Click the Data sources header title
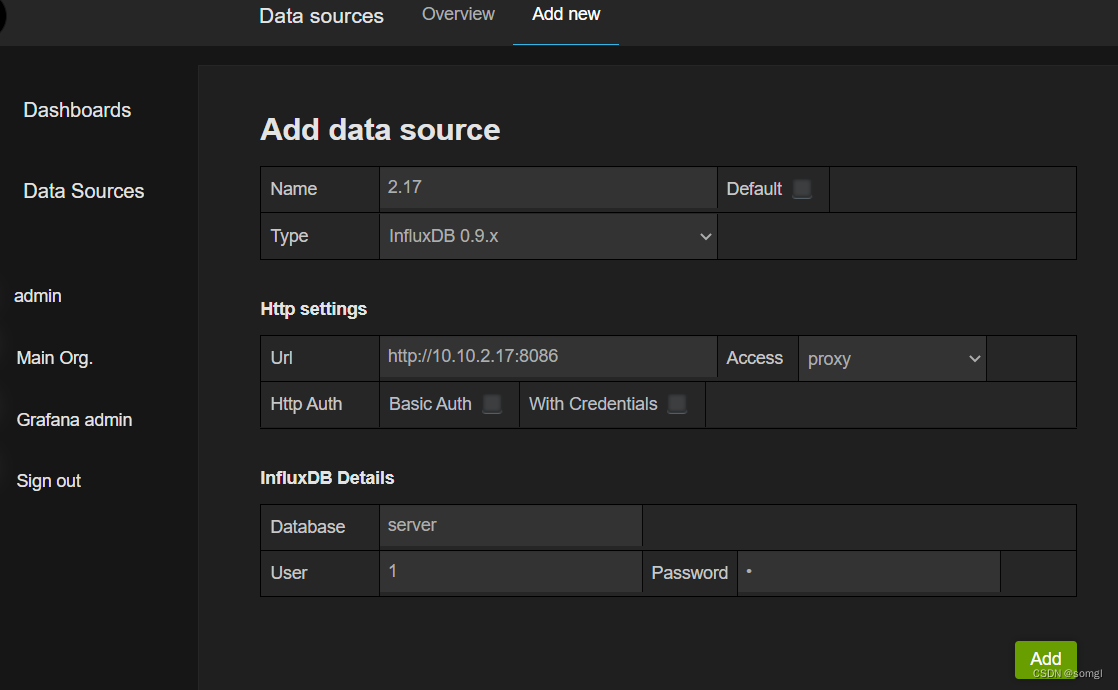This screenshot has height=690, width=1118. tap(321, 16)
